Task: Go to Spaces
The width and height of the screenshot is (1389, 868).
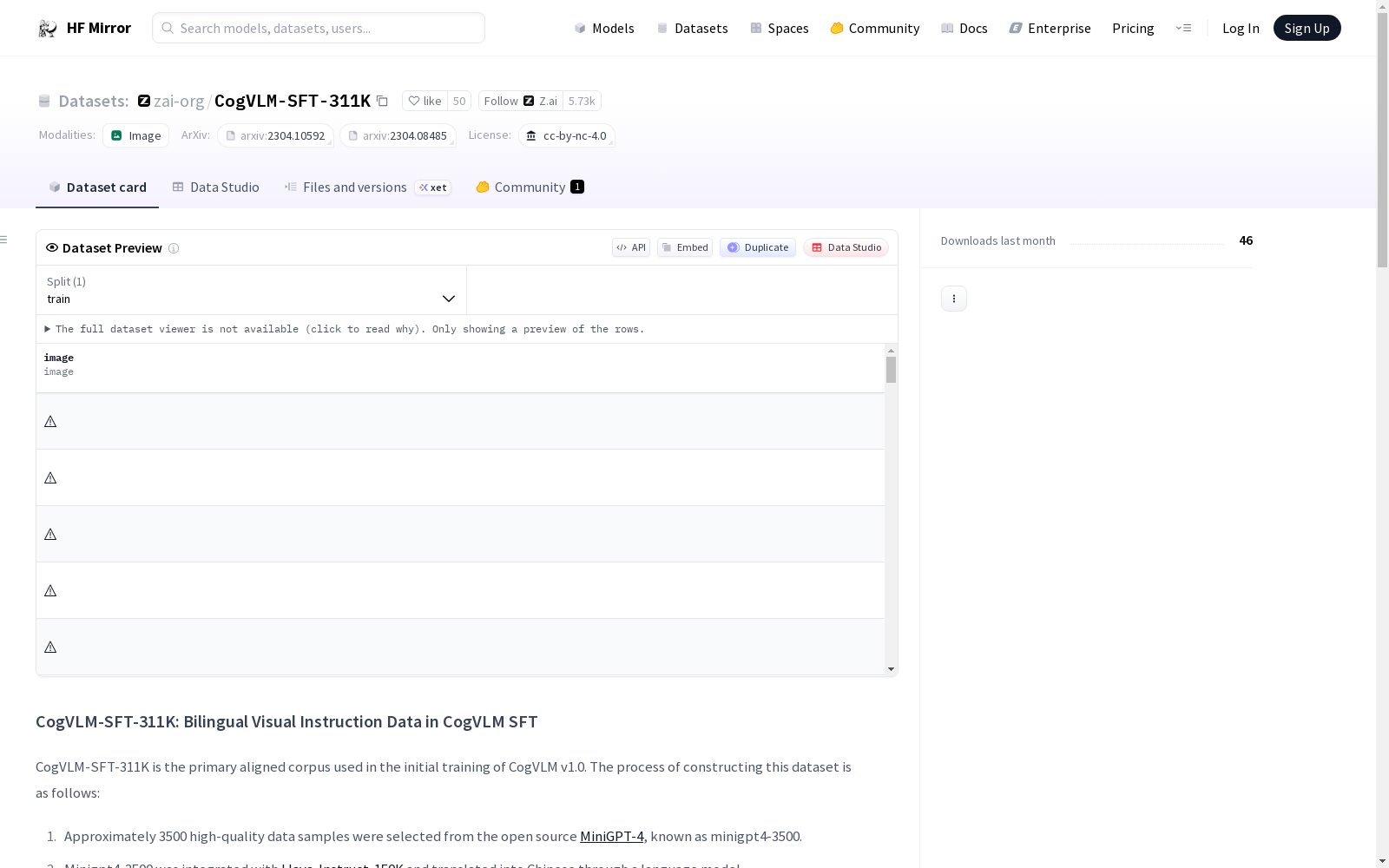Action: point(779,28)
